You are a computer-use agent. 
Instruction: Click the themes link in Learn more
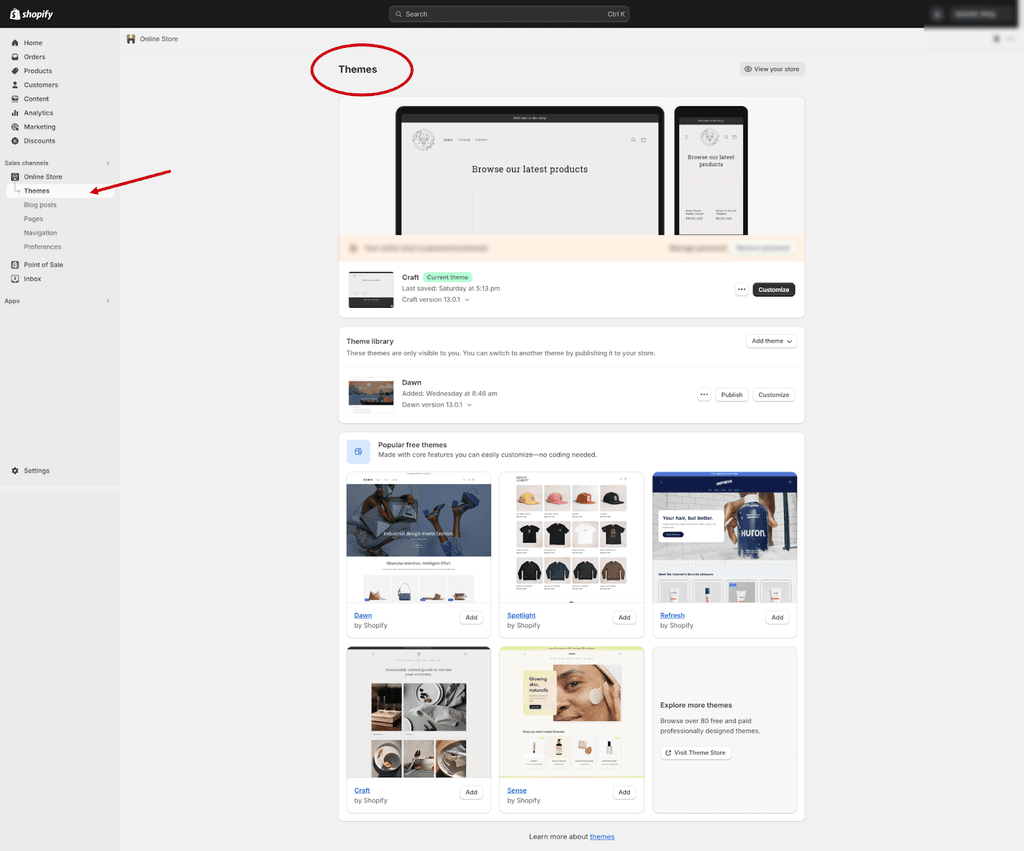pyautogui.click(x=601, y=837)
